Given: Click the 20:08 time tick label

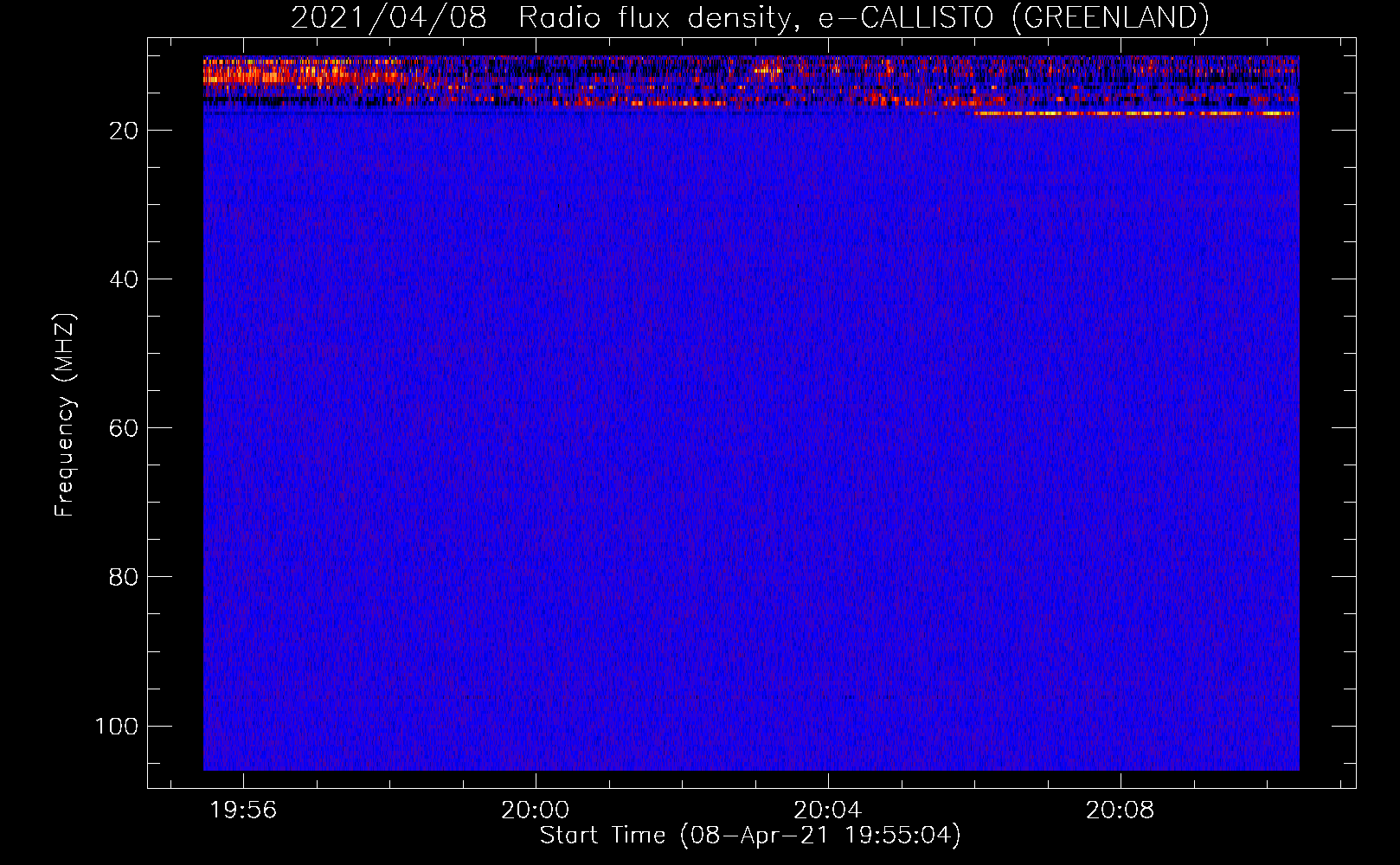Looking at the screenshot, I should [x=1121, y=811].
